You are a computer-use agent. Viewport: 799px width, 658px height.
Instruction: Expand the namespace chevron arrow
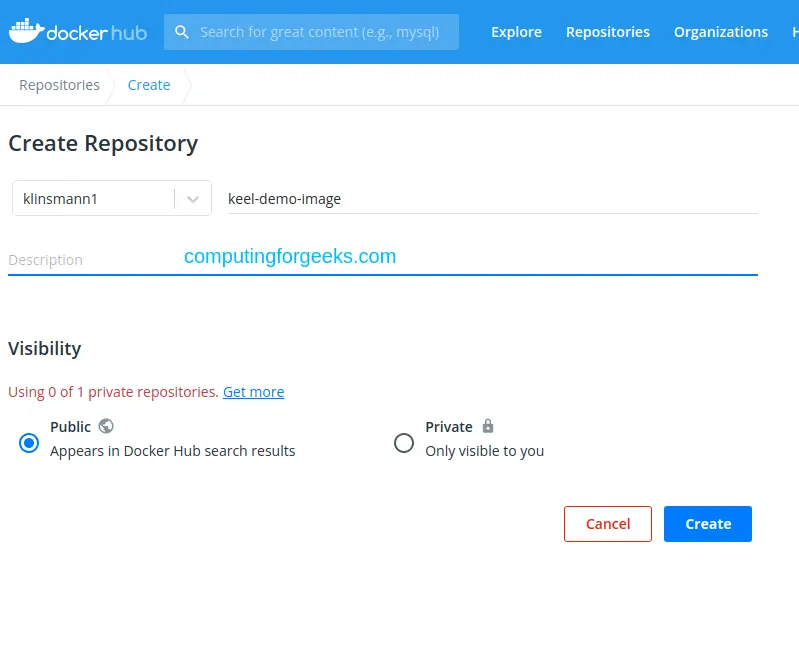click(193, 199)
